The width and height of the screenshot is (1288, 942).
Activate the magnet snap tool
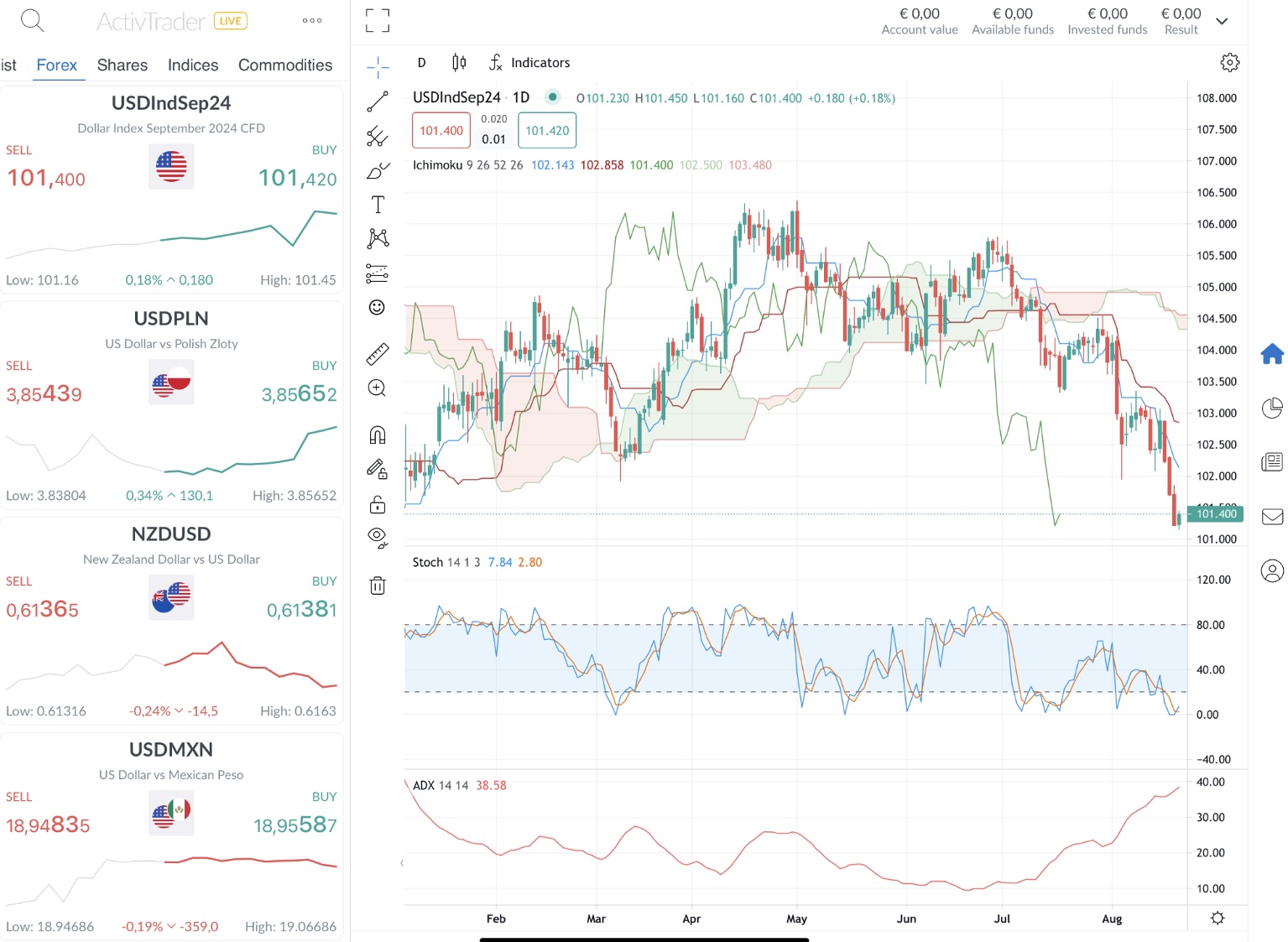click(377, 435)
